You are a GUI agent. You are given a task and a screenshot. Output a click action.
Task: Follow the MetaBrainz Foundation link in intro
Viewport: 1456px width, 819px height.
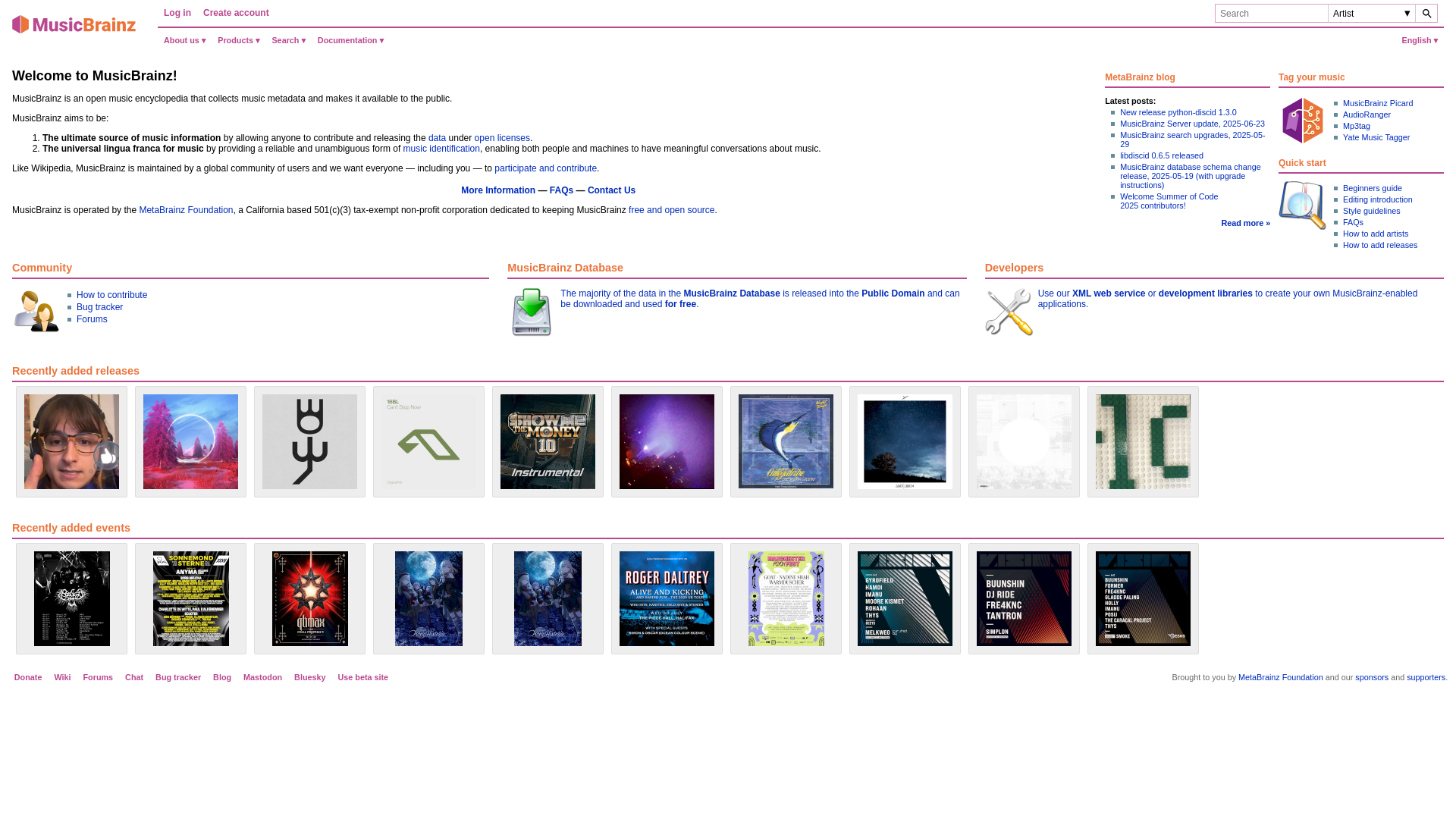click(x=186, y=210)
